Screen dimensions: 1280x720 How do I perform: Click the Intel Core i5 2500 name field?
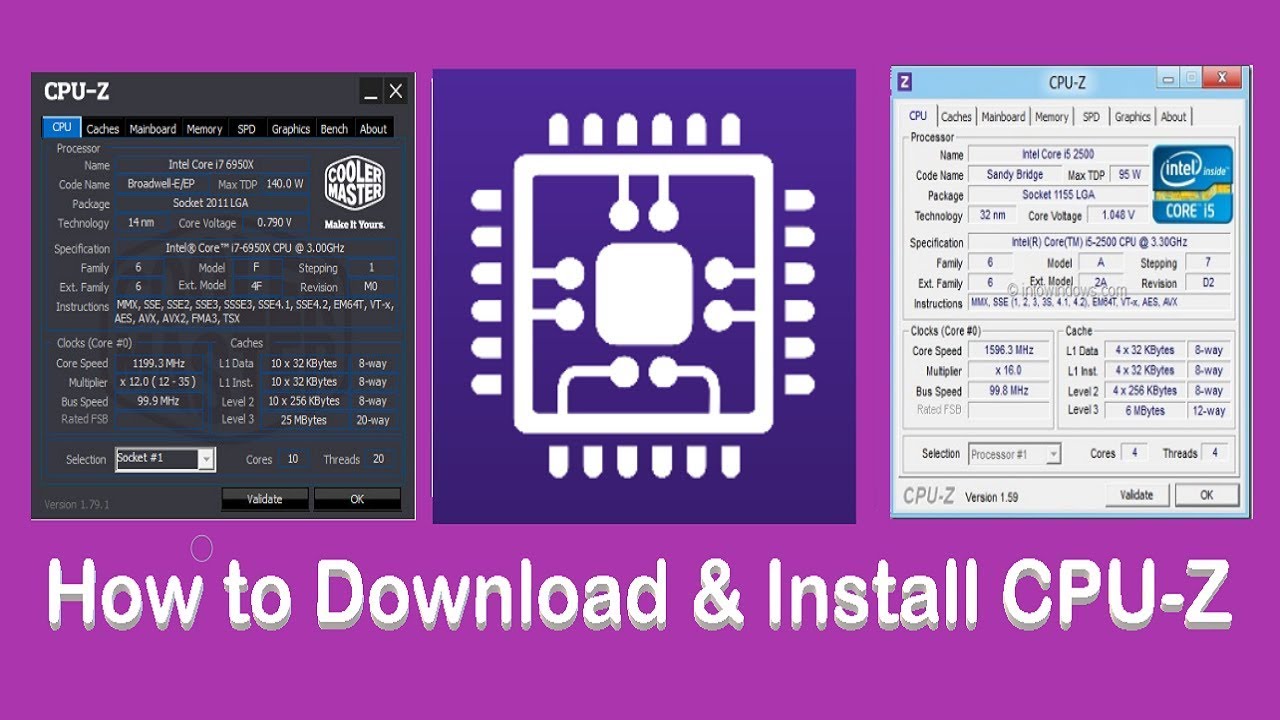coord(1057,155)
